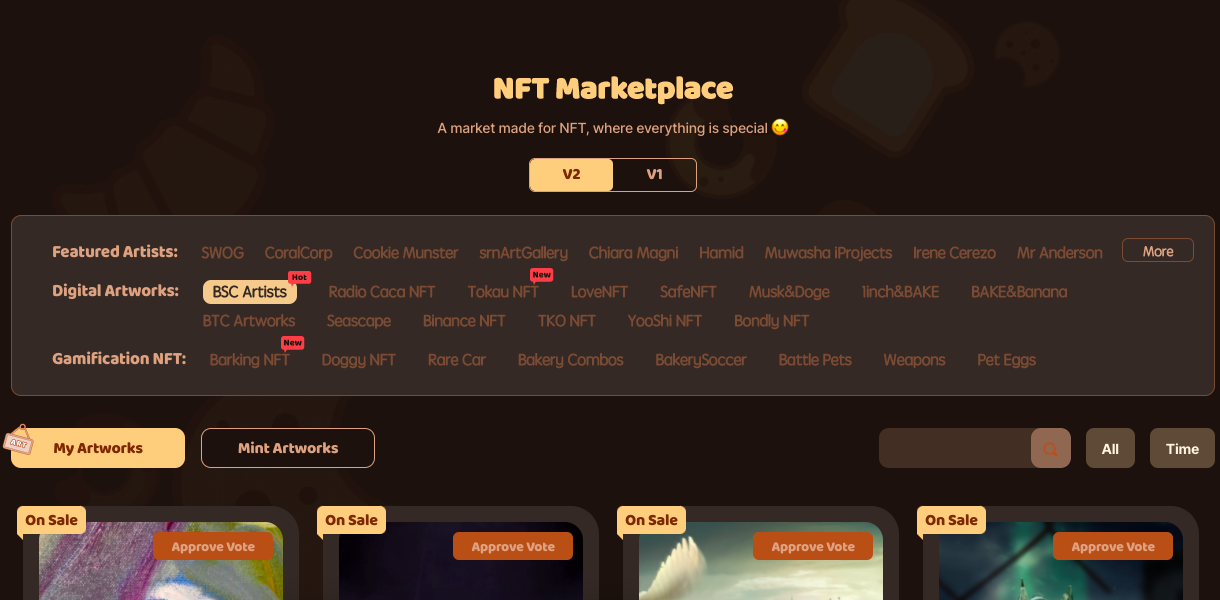
Task: Switch to V1 marketplace
Action: pyautogui.click(x=654, y=174)
